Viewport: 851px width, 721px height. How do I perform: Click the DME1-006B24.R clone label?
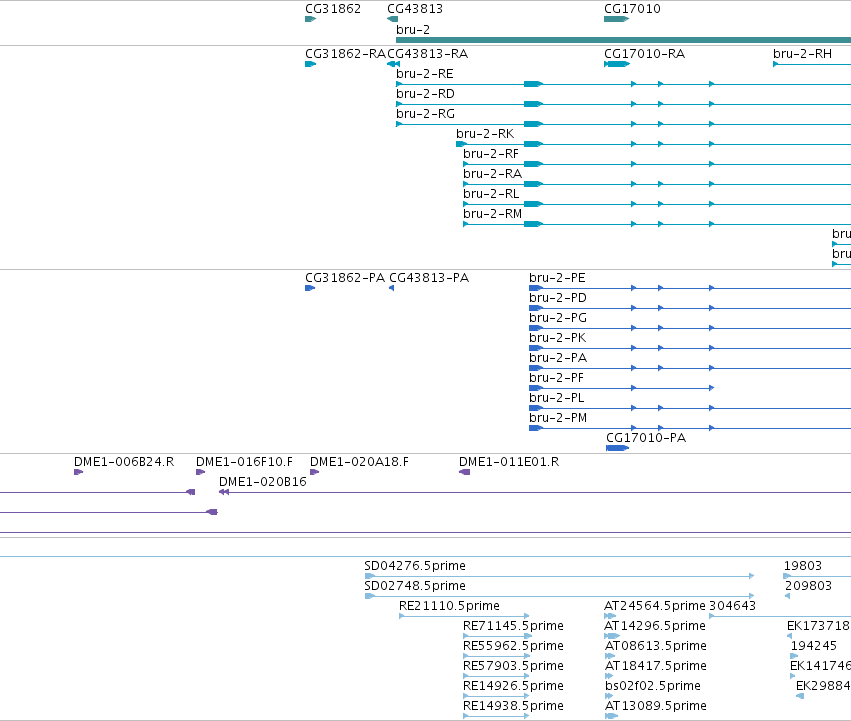click(x=124, y=462)
